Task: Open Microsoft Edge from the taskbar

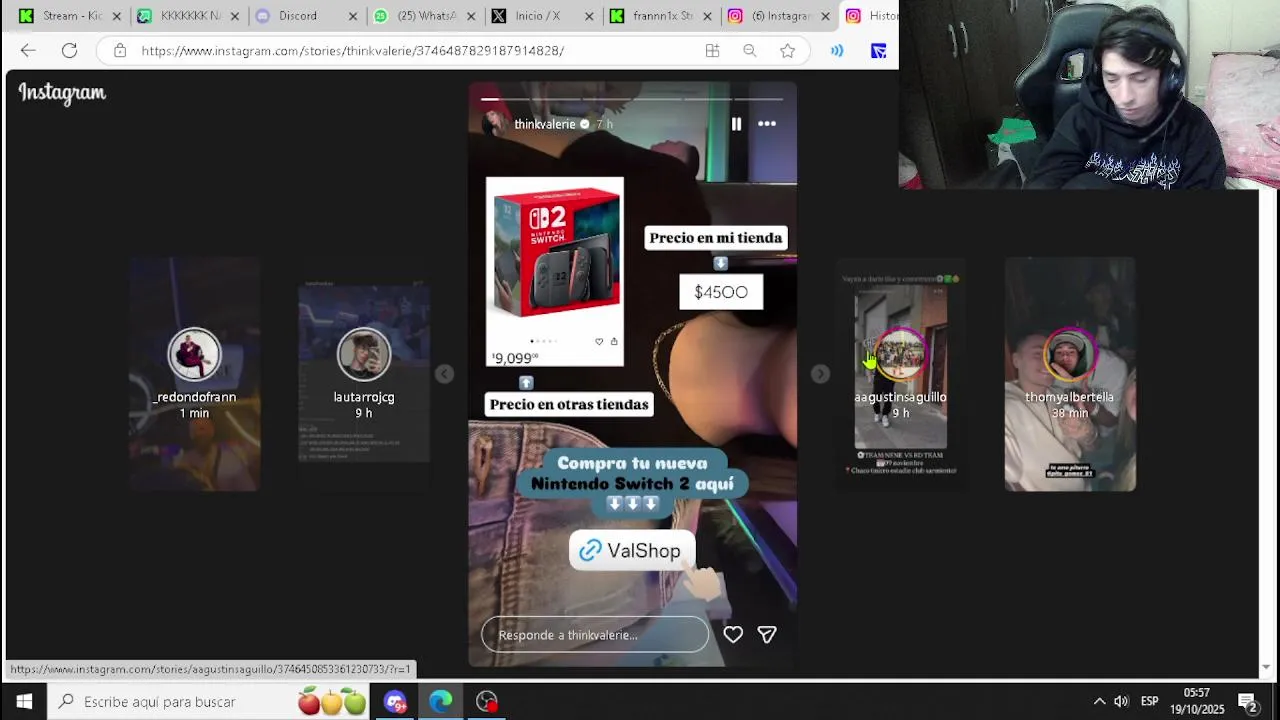Action: (441, 702)
